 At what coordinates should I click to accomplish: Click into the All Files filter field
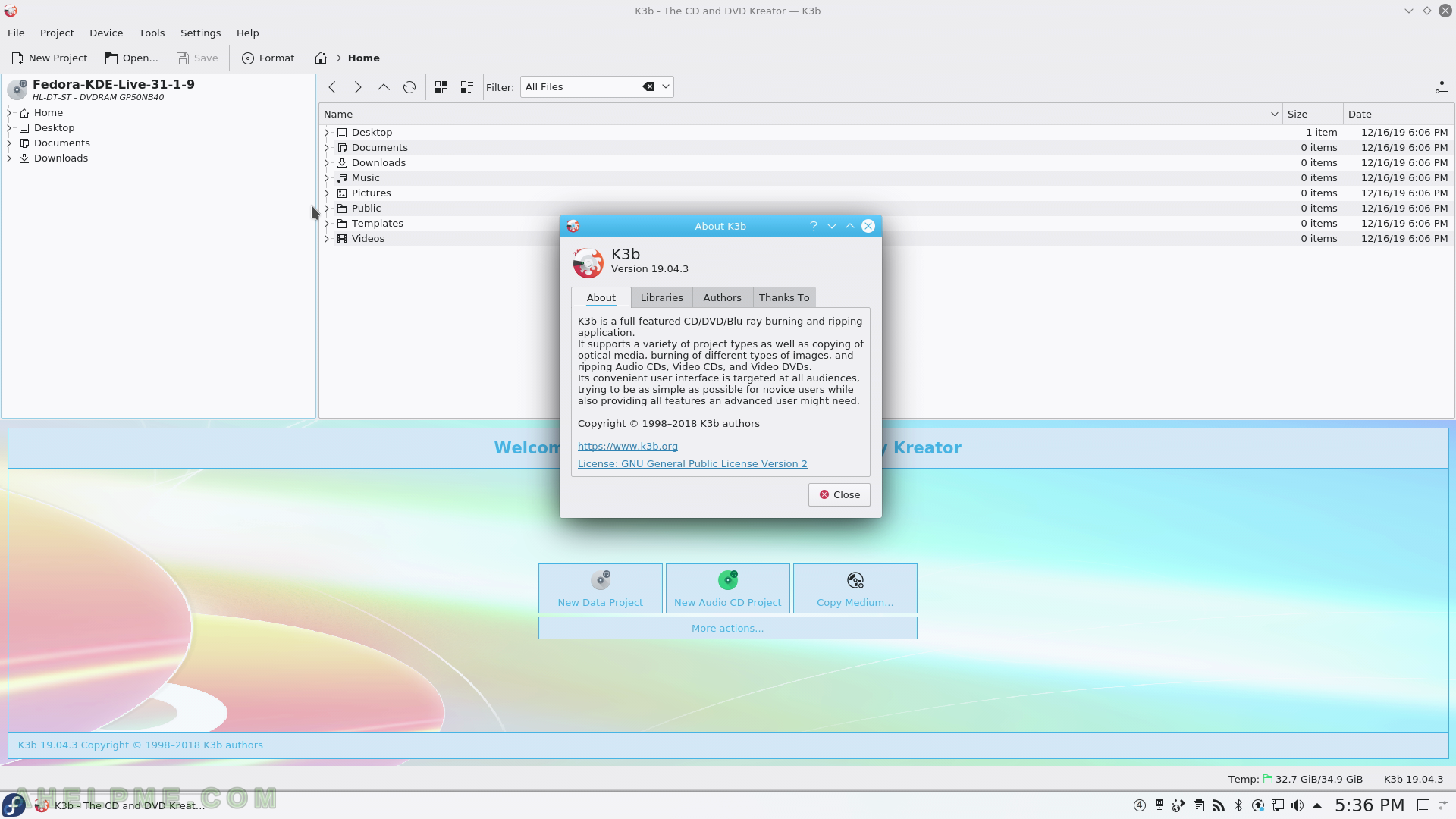click(580, 86)
